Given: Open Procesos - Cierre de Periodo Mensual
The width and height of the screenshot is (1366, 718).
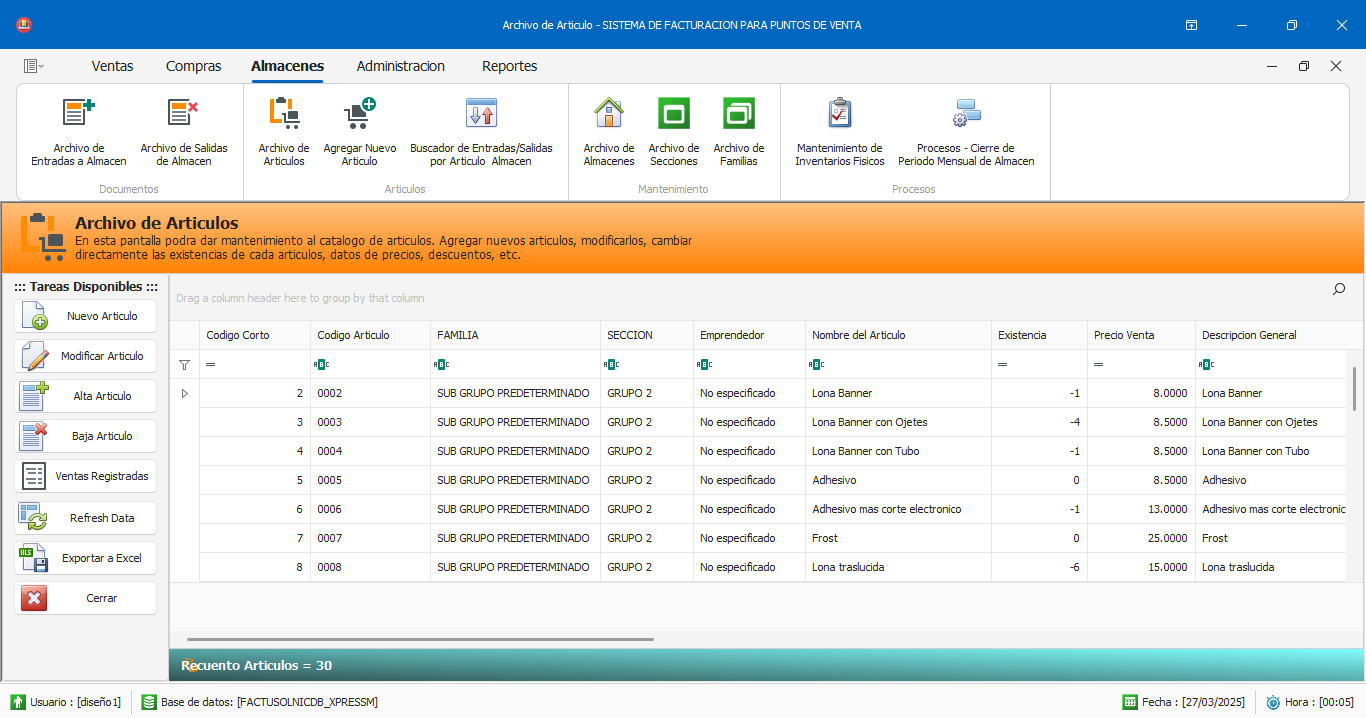Looking at the screenshot, I should (x=966, y=131).
